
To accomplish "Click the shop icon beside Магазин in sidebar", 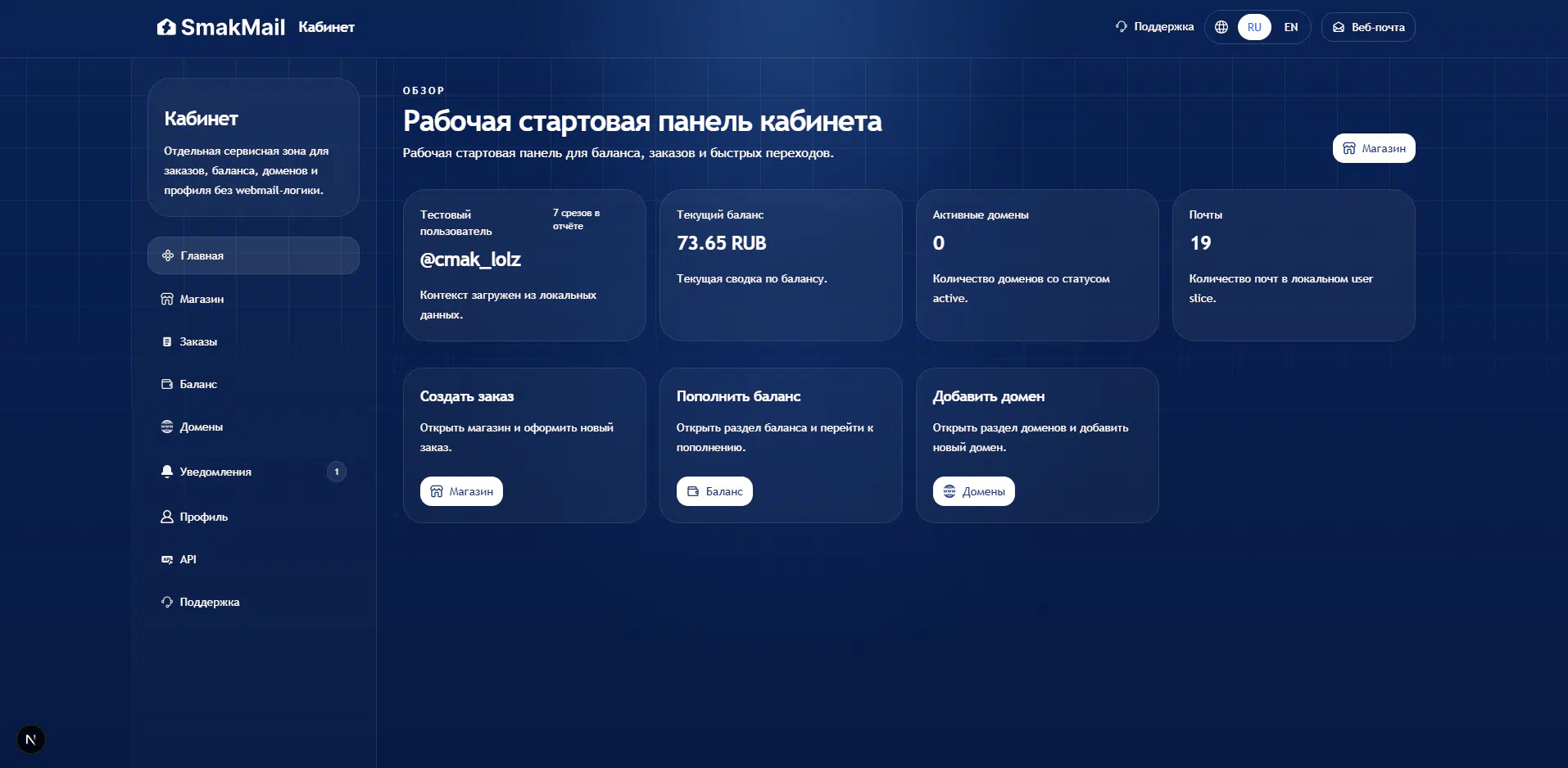I will coord(167,299).
